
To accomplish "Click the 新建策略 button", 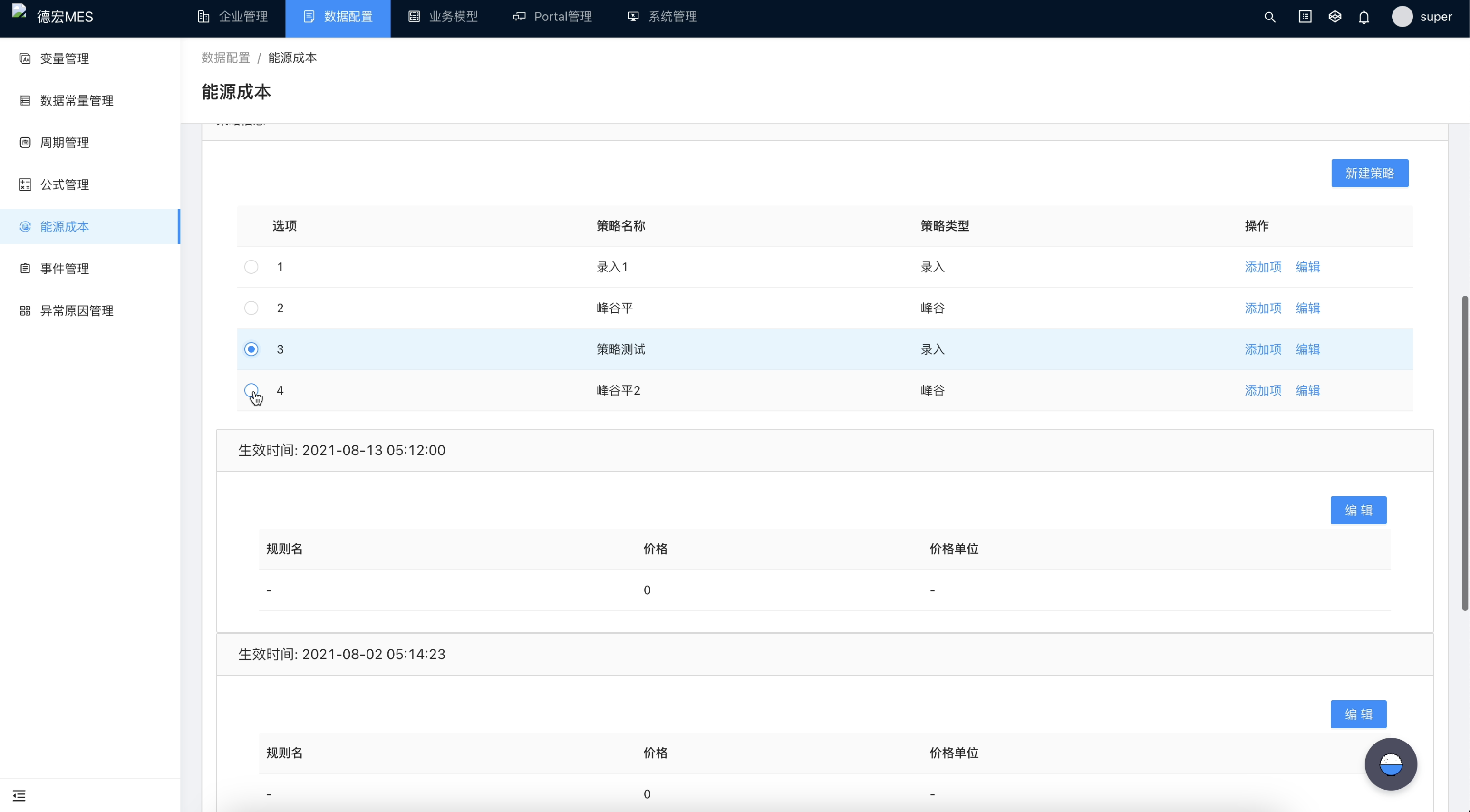I will 1370,173.
